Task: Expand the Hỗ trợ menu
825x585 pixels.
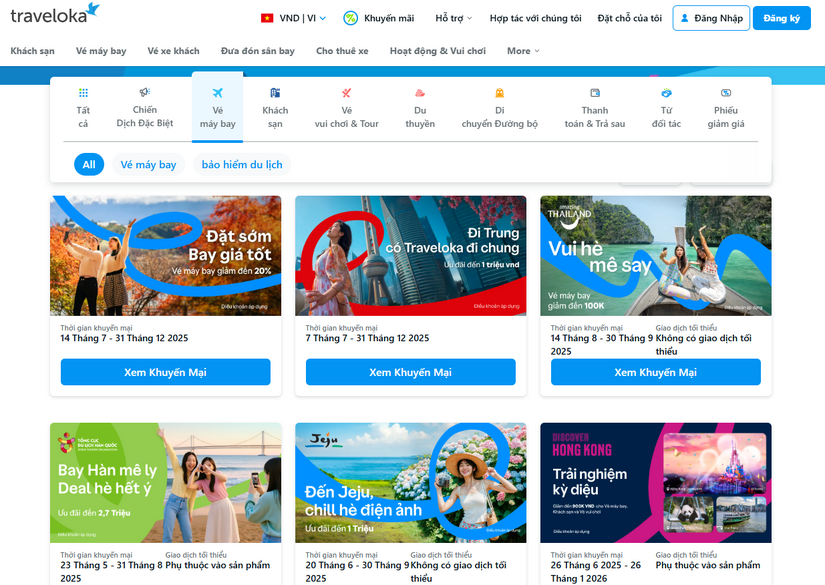Action: pyautogui.click(x=454, y=18)
